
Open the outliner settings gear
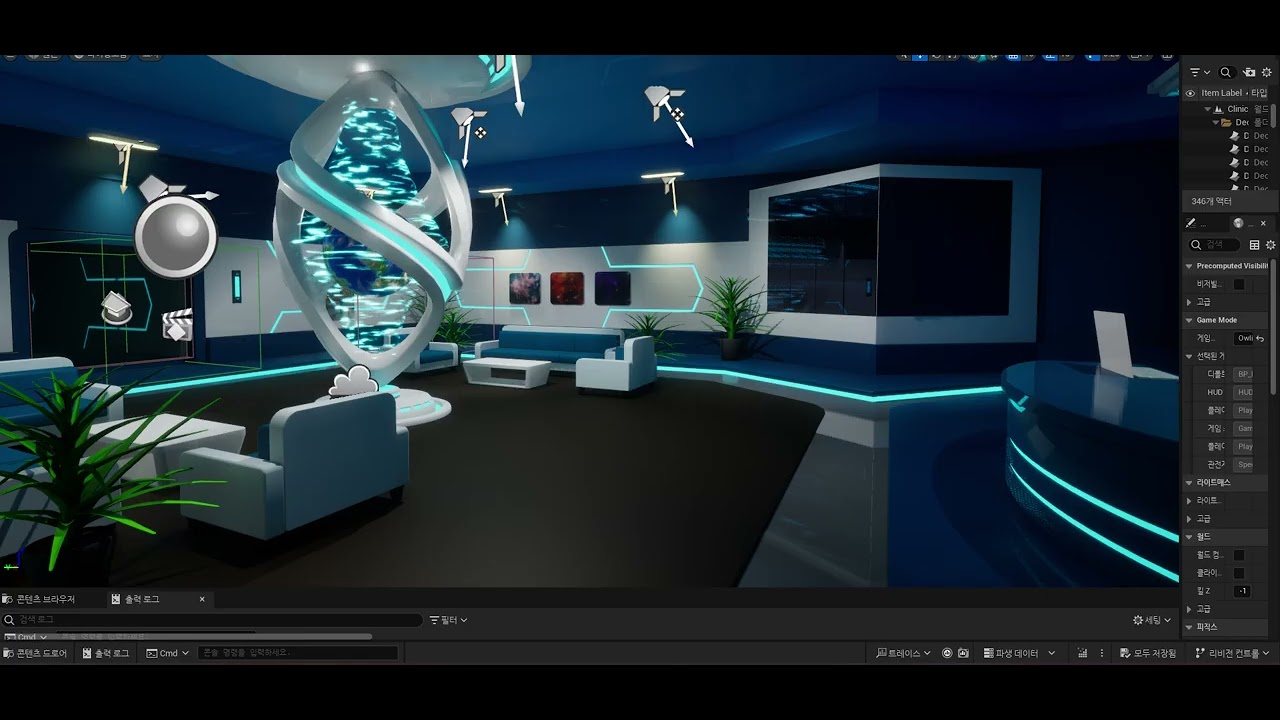point(1266,72)
